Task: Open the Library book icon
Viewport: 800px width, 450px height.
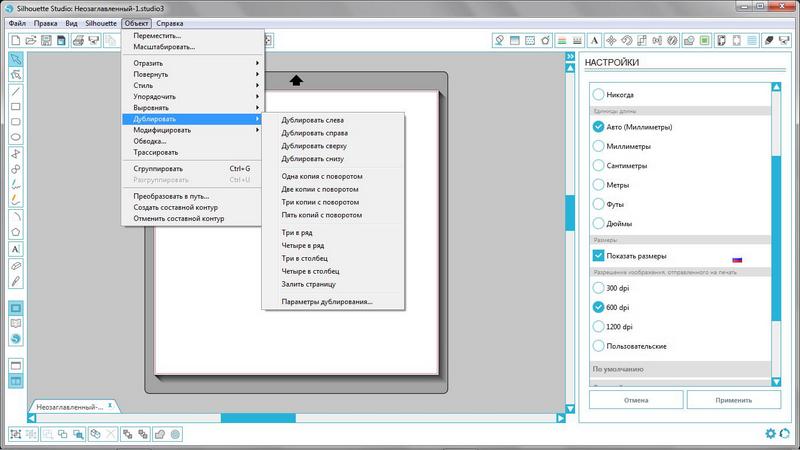Action: pos(16,324)
